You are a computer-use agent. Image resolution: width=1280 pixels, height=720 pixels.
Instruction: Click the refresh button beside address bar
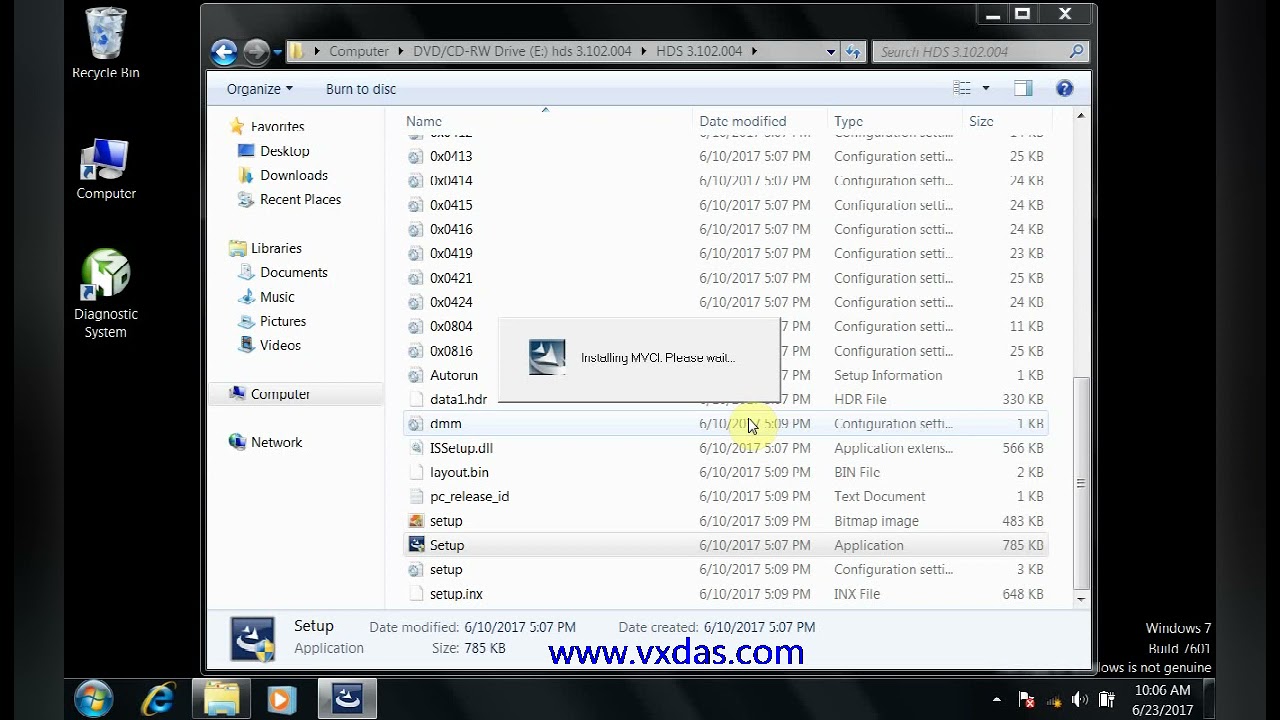tap(853, 51)
